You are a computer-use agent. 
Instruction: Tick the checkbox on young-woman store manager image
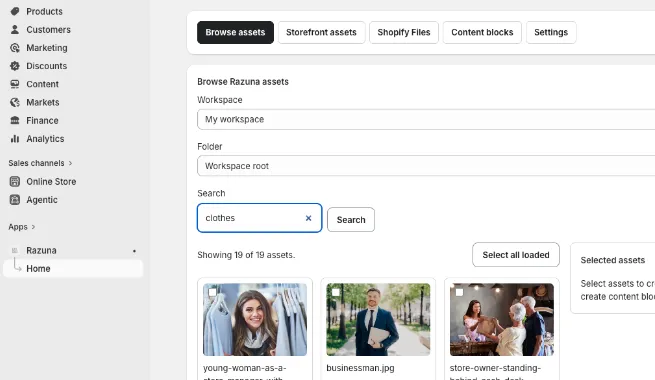[213, 292]
